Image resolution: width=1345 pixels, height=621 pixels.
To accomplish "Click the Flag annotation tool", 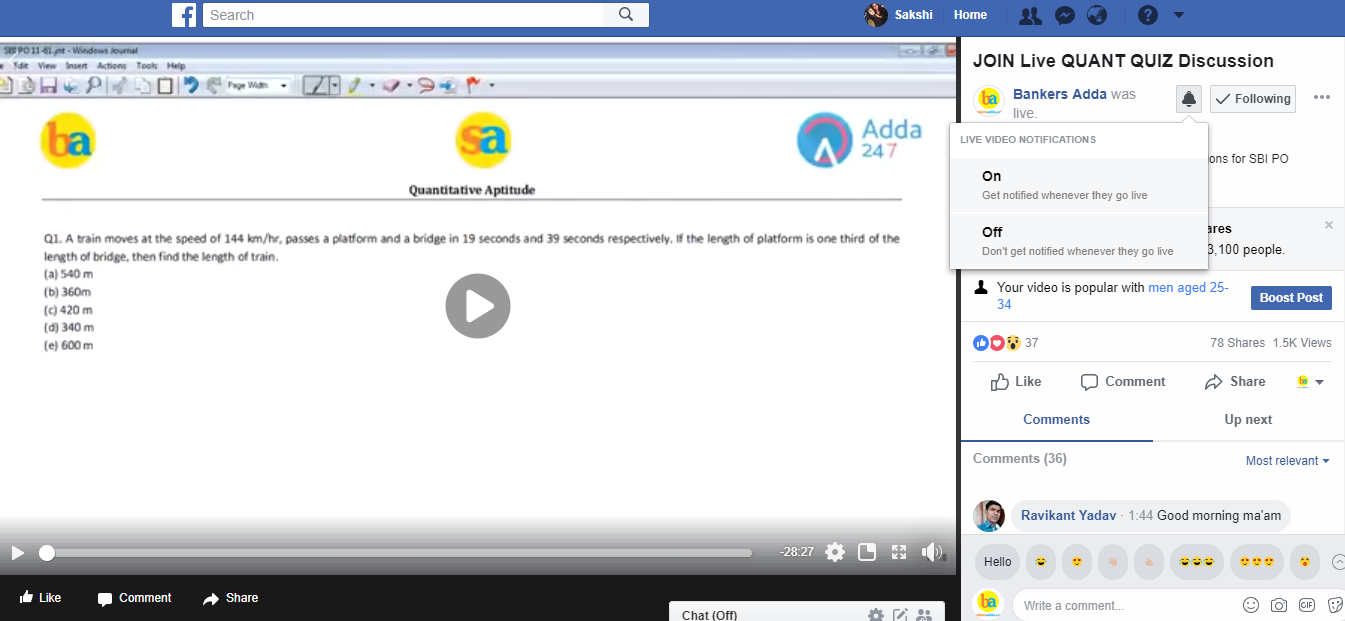I will [472, 84].
